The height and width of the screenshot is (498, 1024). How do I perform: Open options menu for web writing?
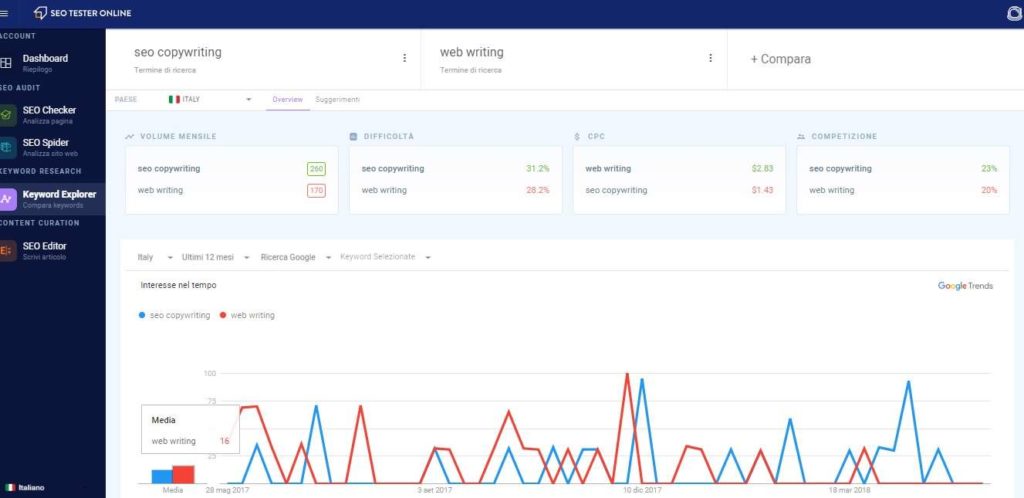point(710,58)
